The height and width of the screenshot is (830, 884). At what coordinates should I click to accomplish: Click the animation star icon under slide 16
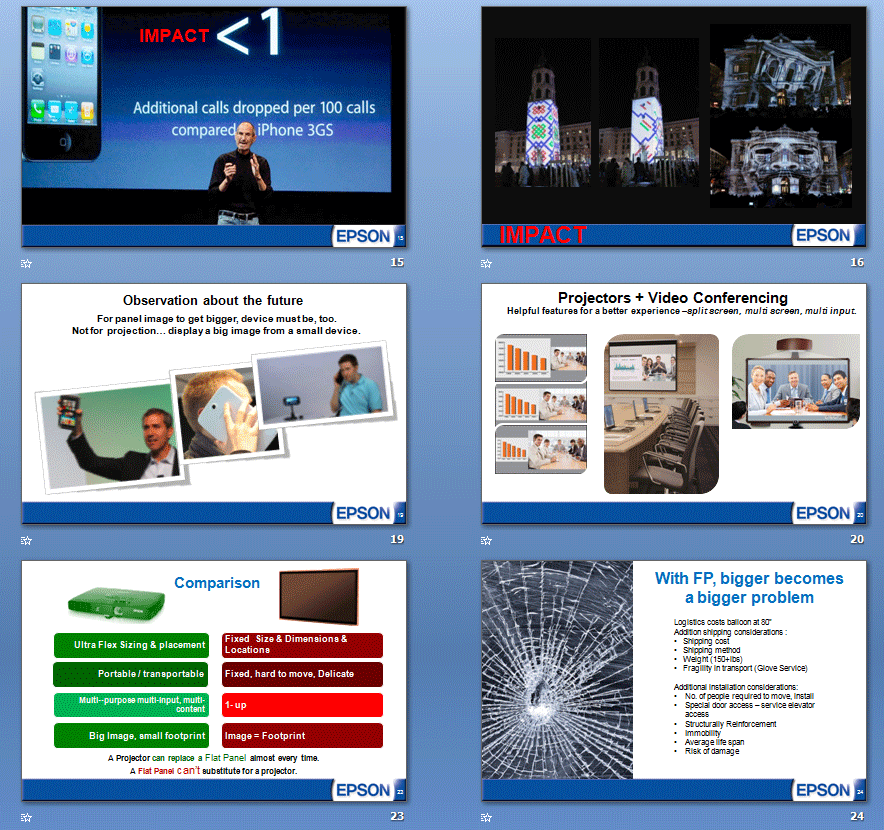click(487, 263)
